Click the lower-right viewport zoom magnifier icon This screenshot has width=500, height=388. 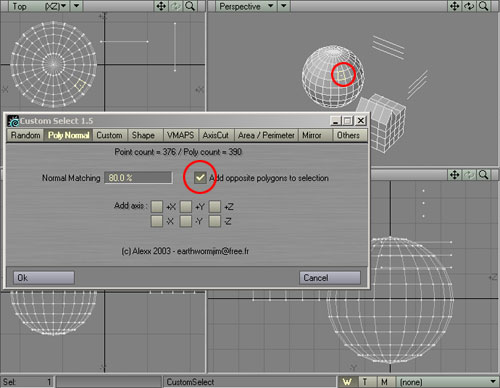484,175
